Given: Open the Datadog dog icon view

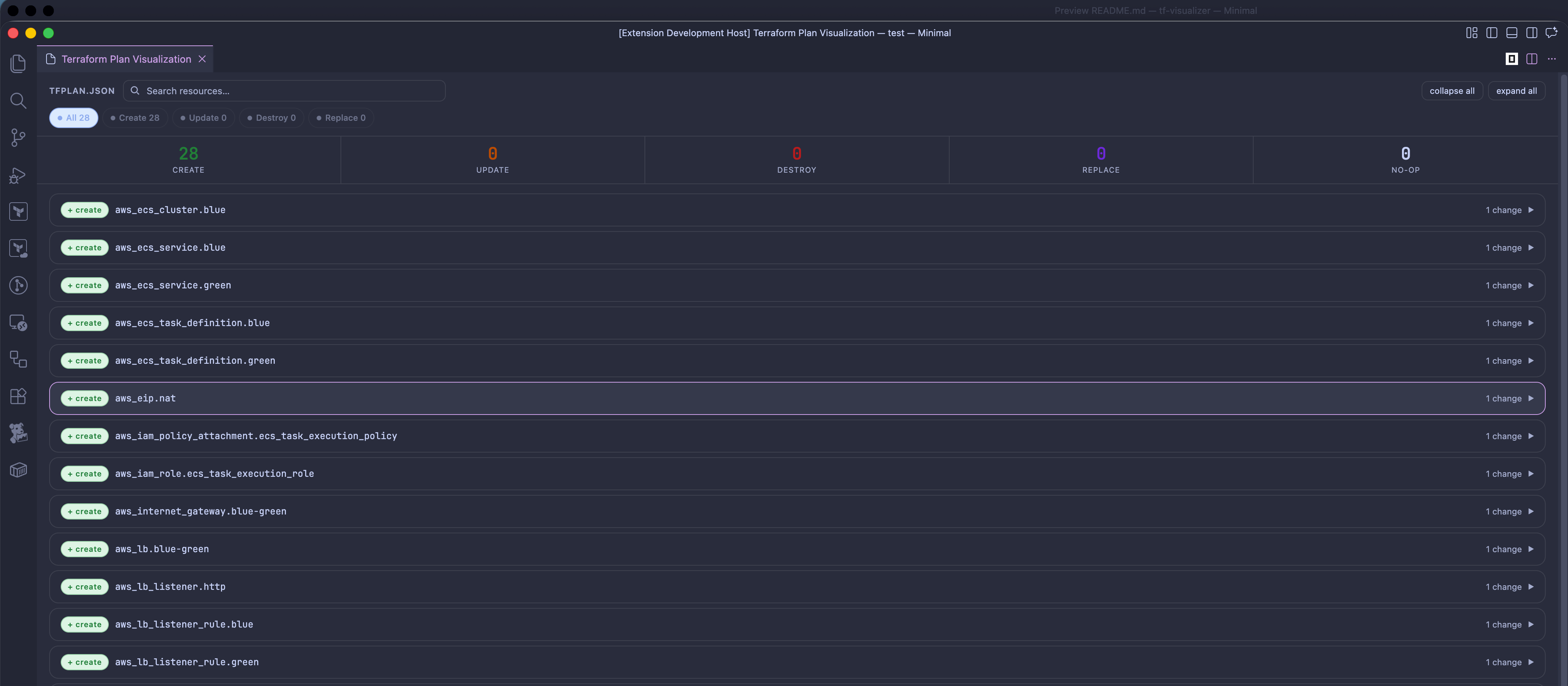Looking at the screenshot, I should point(18,433).
